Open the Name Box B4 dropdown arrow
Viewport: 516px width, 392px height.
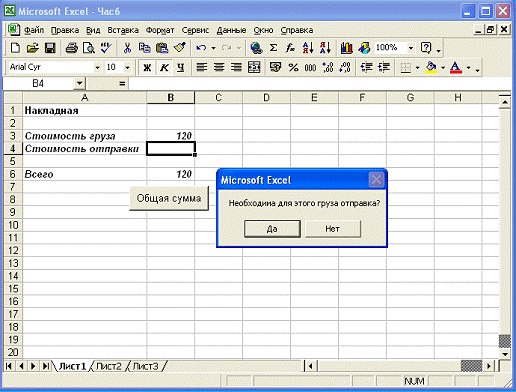coord(79,83)
